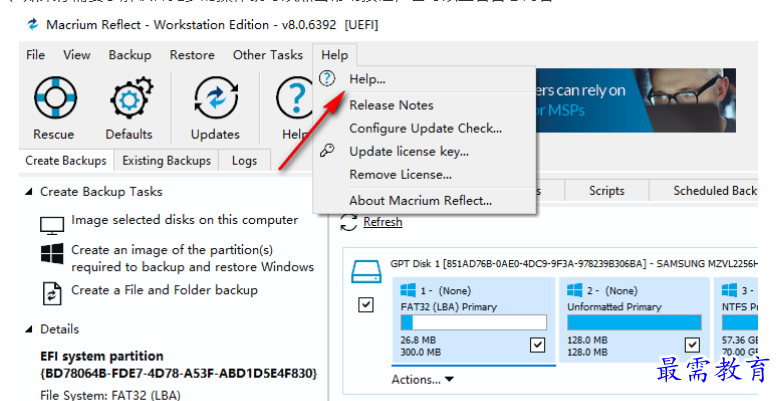Uncheck partition 1 FAT32 checkbox
Image resolution: width=778 pixels, height=401 pixels.
point(537,344)
